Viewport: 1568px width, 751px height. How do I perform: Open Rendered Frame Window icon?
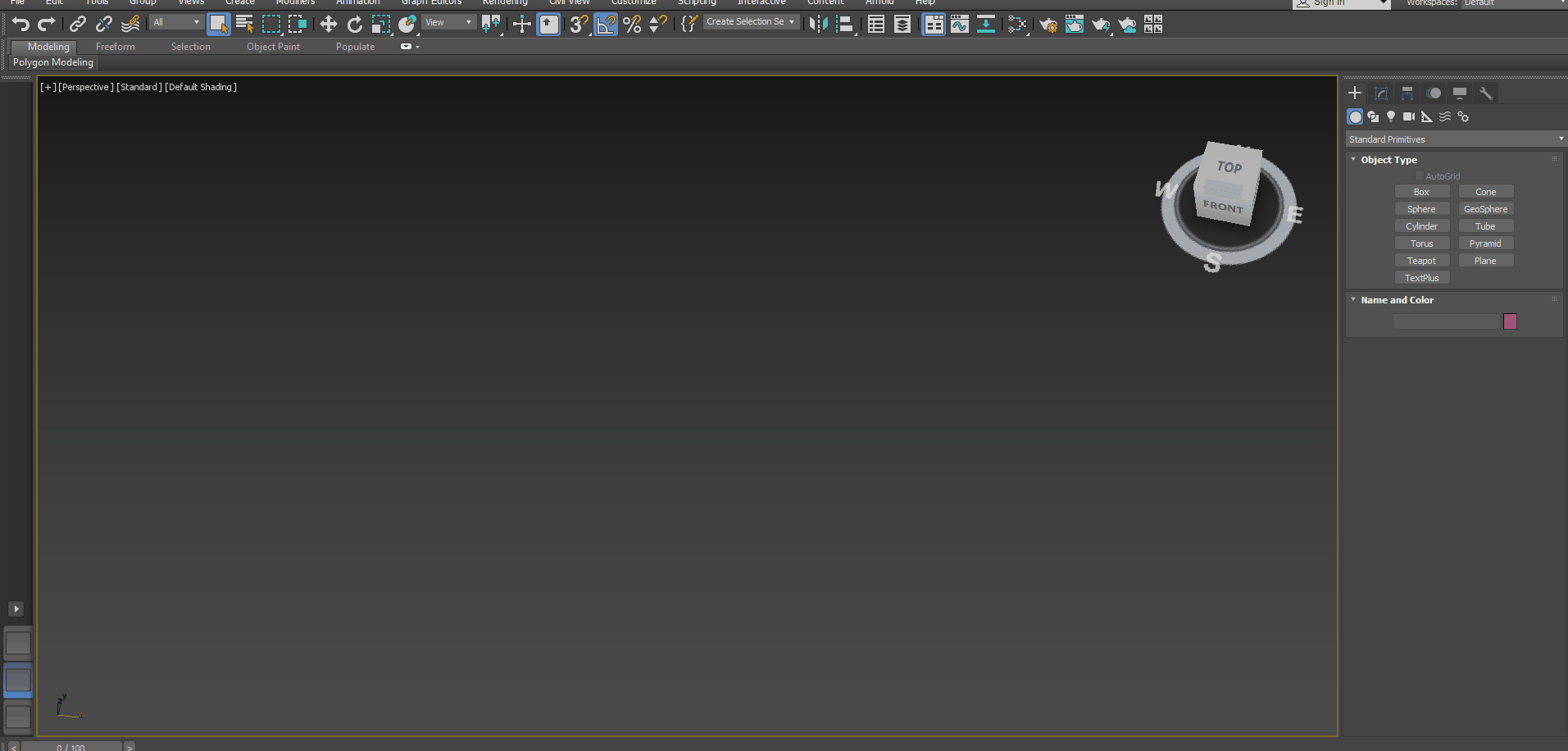1075,24
